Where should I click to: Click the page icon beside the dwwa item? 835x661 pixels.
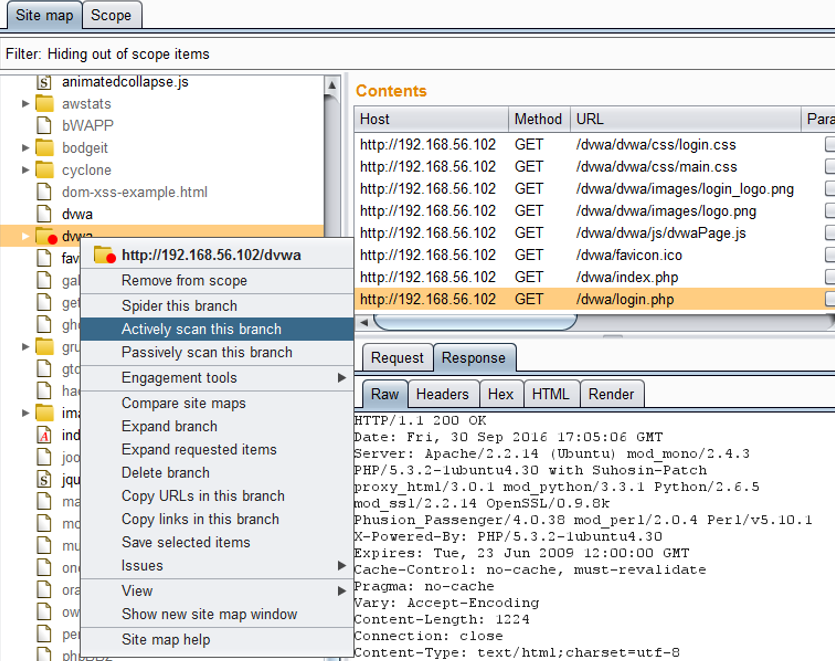[x=44, y=214]
